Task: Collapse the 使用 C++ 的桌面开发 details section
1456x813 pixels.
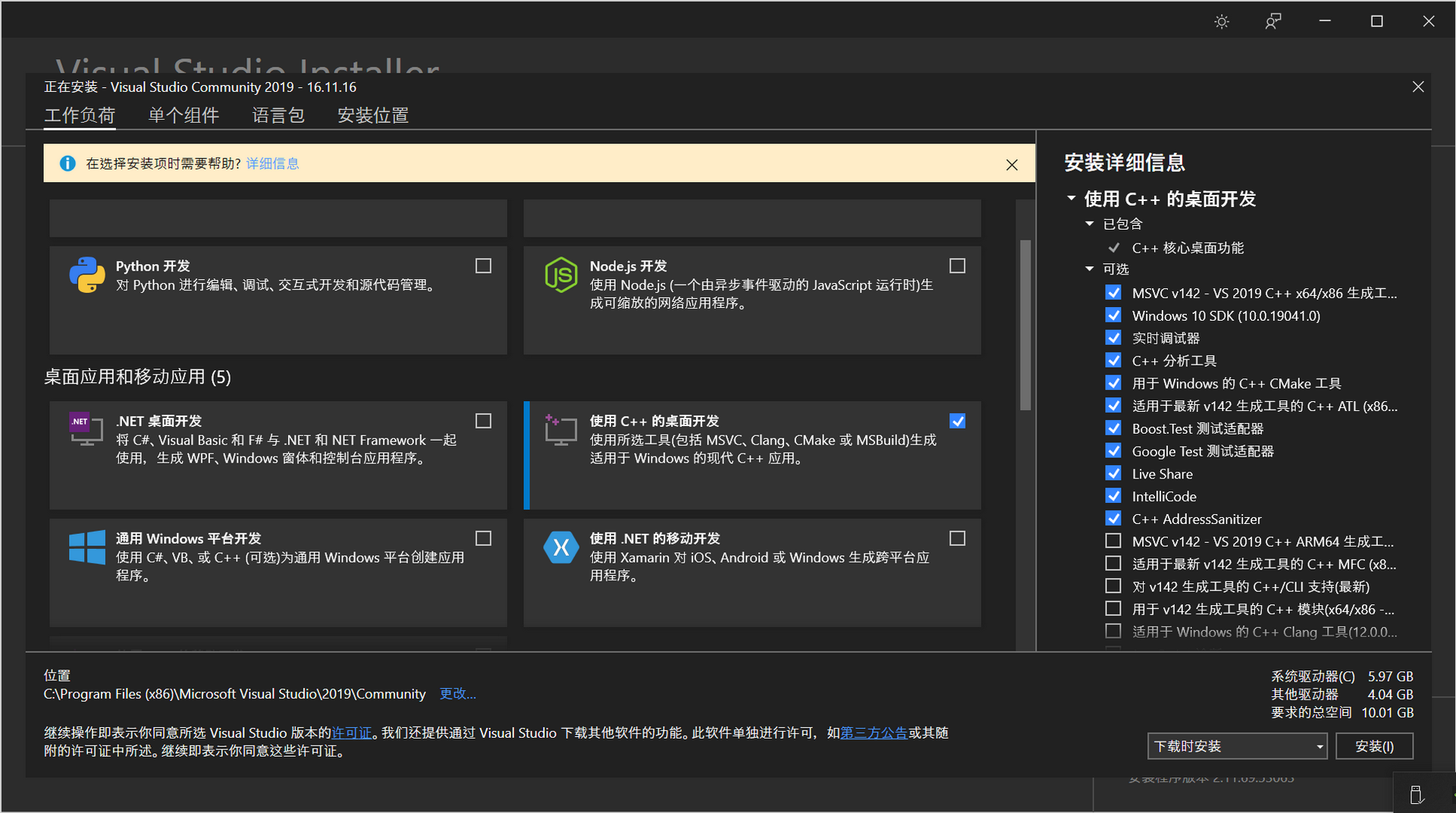Action: click(1072, 199)
